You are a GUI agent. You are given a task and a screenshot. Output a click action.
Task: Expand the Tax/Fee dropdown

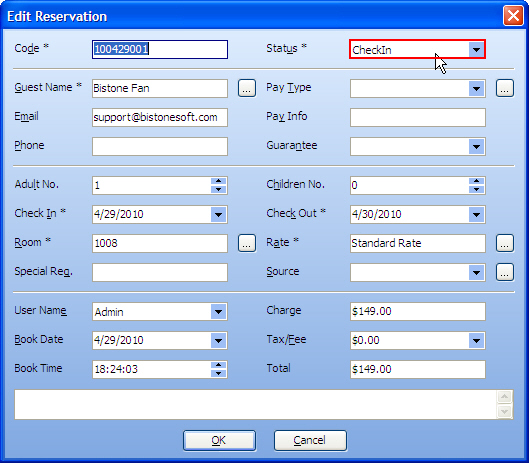pyautogui.click(x=476, y=341)
